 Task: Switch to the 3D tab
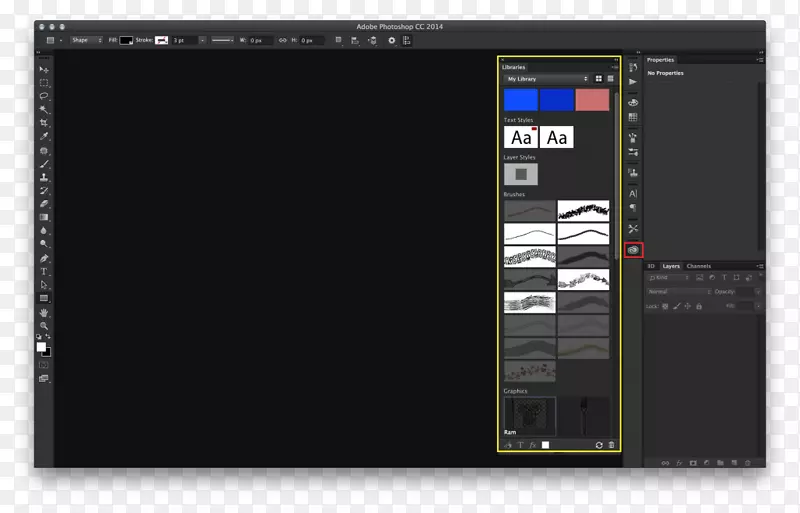coord(650,266)
